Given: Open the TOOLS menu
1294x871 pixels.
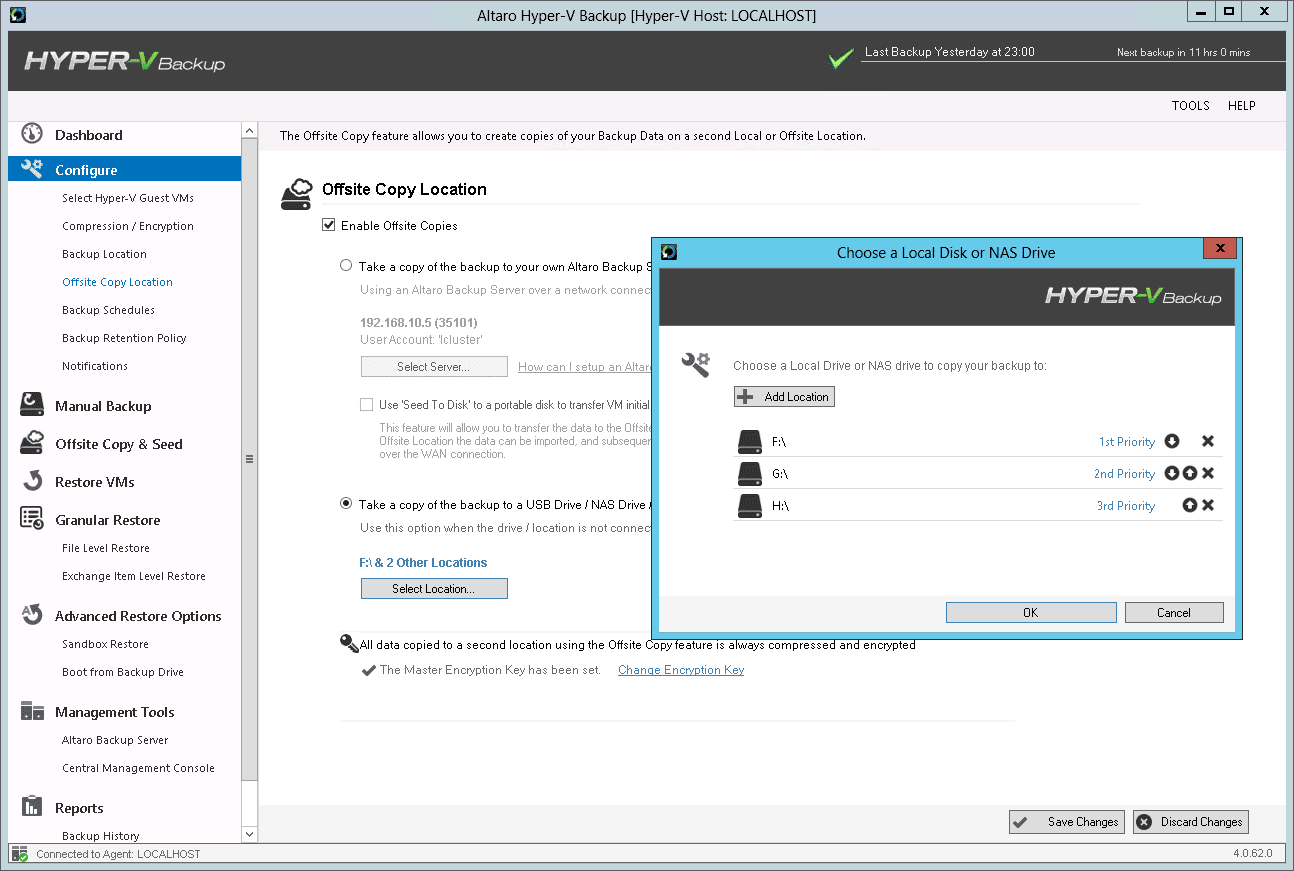Looking at the screenshot, I should click(1191, 105).
